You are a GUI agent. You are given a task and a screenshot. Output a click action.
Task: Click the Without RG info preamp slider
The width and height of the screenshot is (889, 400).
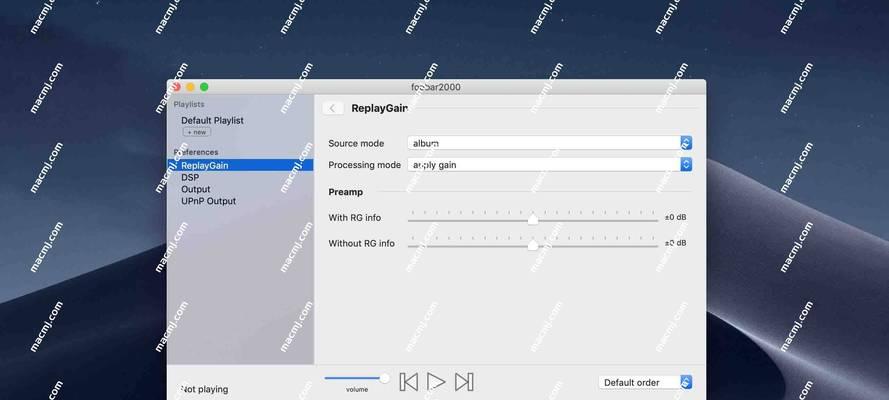click(533, 244)
